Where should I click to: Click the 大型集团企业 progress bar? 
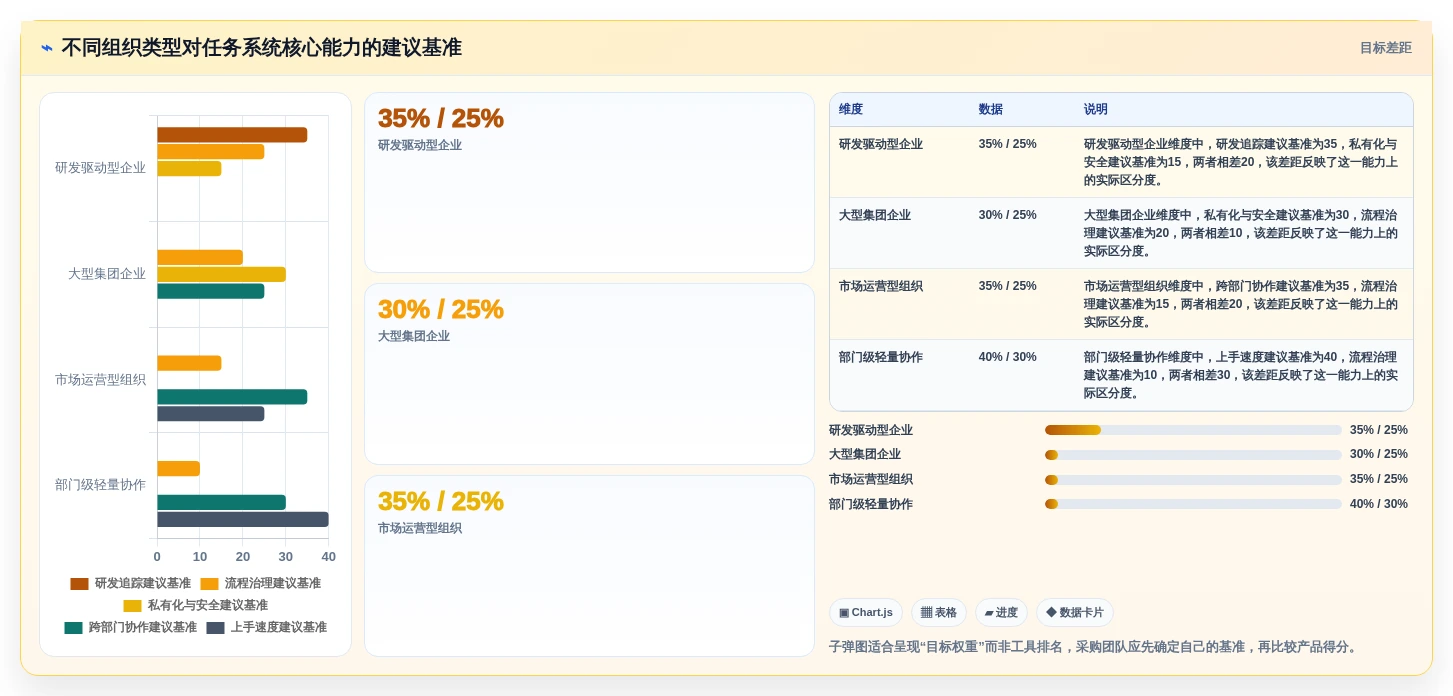coord(1193,455)
